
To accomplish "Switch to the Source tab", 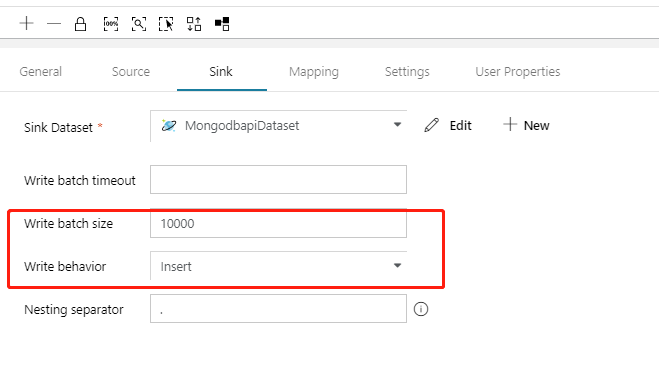I will pos(131,71).
